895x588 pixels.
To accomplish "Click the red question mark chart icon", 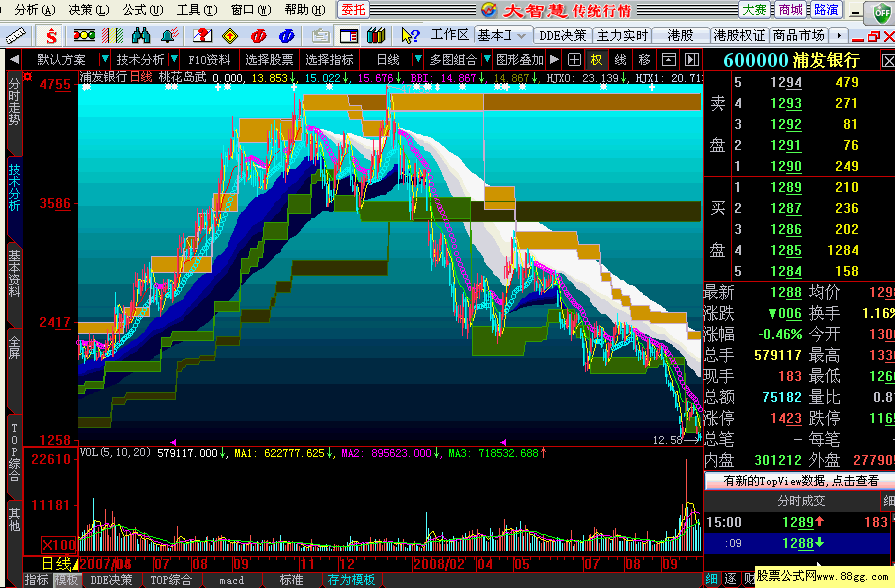I will 202,35.
